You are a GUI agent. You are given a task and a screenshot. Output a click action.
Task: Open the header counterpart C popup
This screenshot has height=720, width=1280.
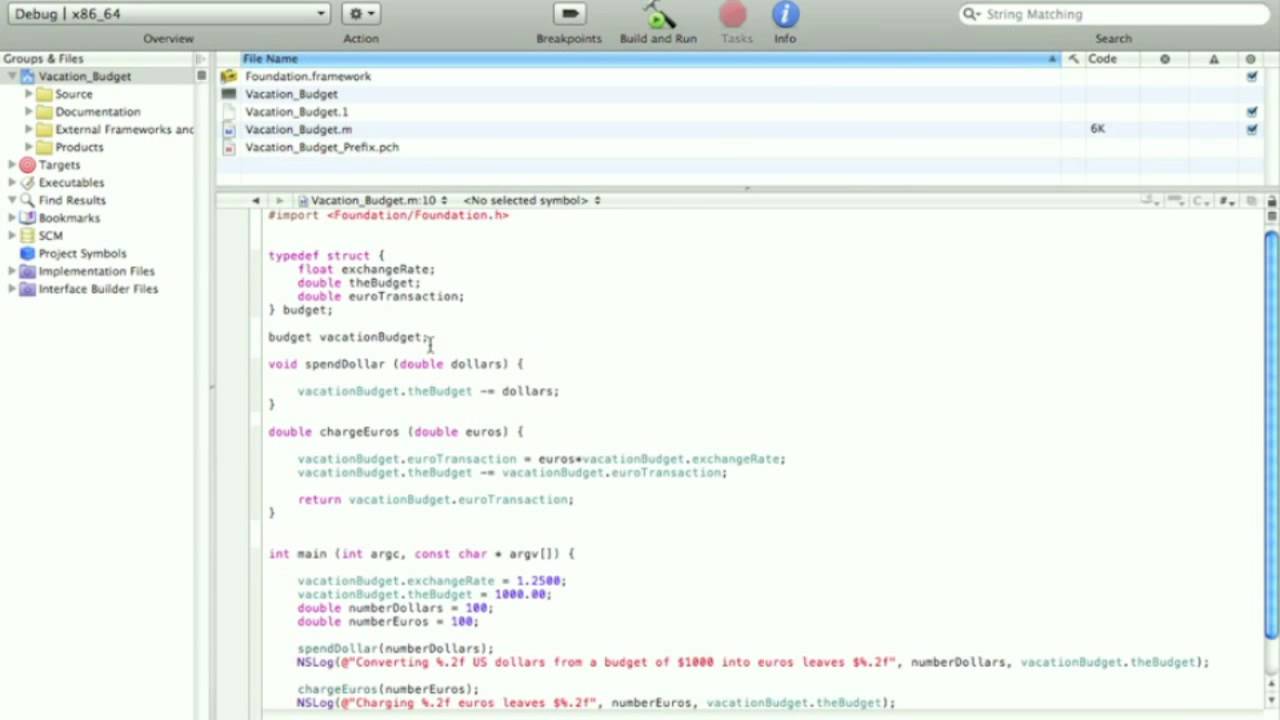tap(1201, 201)
